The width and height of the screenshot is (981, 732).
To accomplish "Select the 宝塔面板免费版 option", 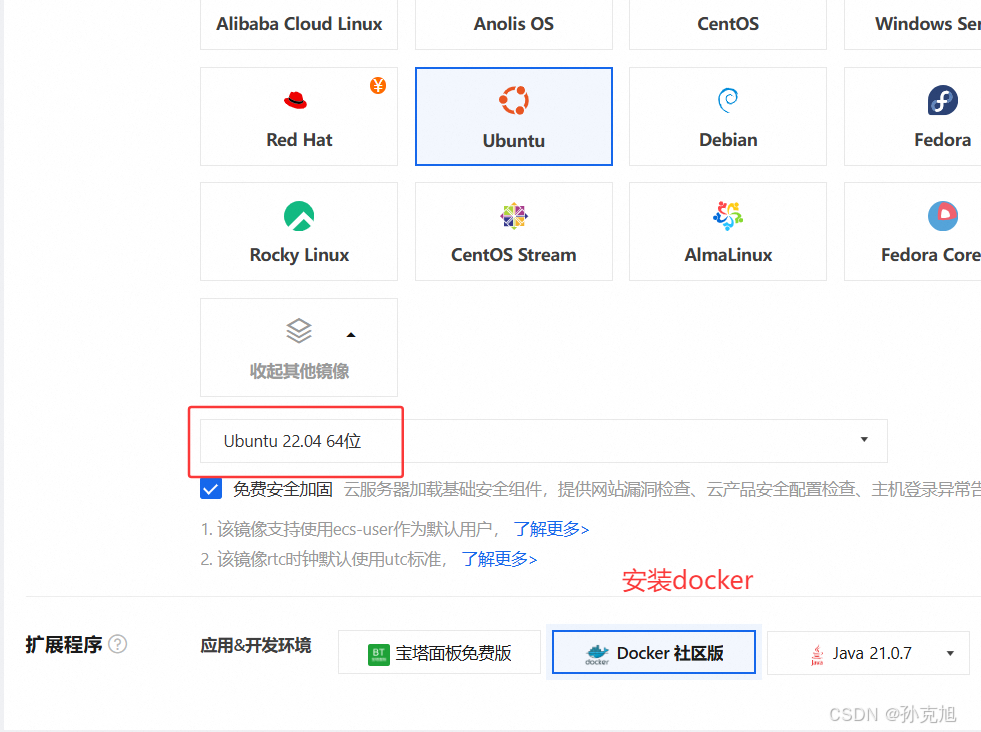I will pyautogui.click(x=439, y=652).
